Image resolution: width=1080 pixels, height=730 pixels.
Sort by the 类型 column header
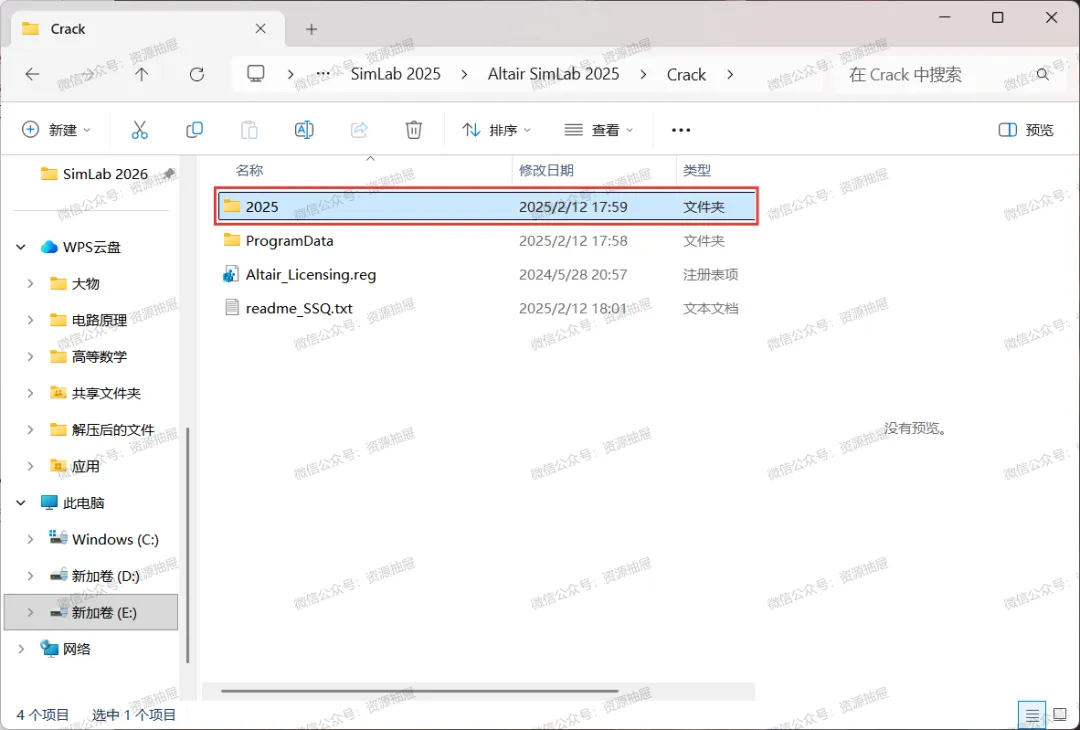point(697,170)
